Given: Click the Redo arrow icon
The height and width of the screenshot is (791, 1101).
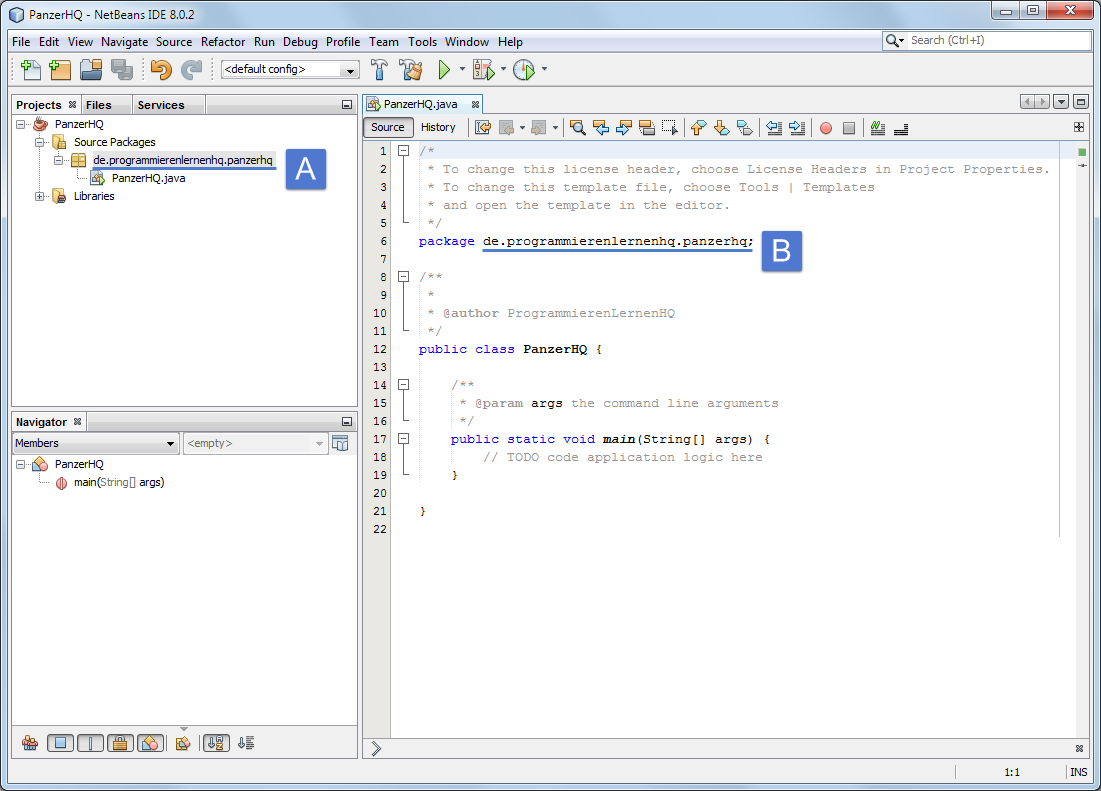Looking at the screenshot, I should pyautogui.click(x=191, y=69).
